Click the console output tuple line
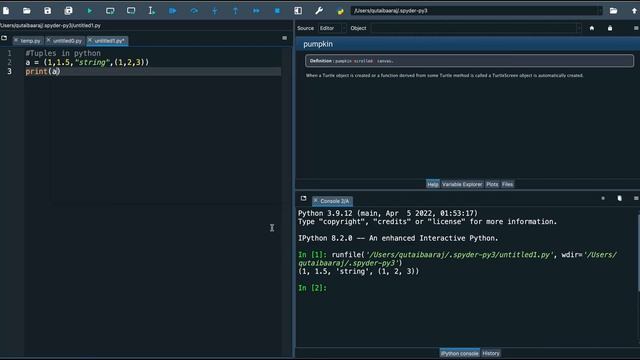This screenshot has width=640, height=360. (358, 271)
